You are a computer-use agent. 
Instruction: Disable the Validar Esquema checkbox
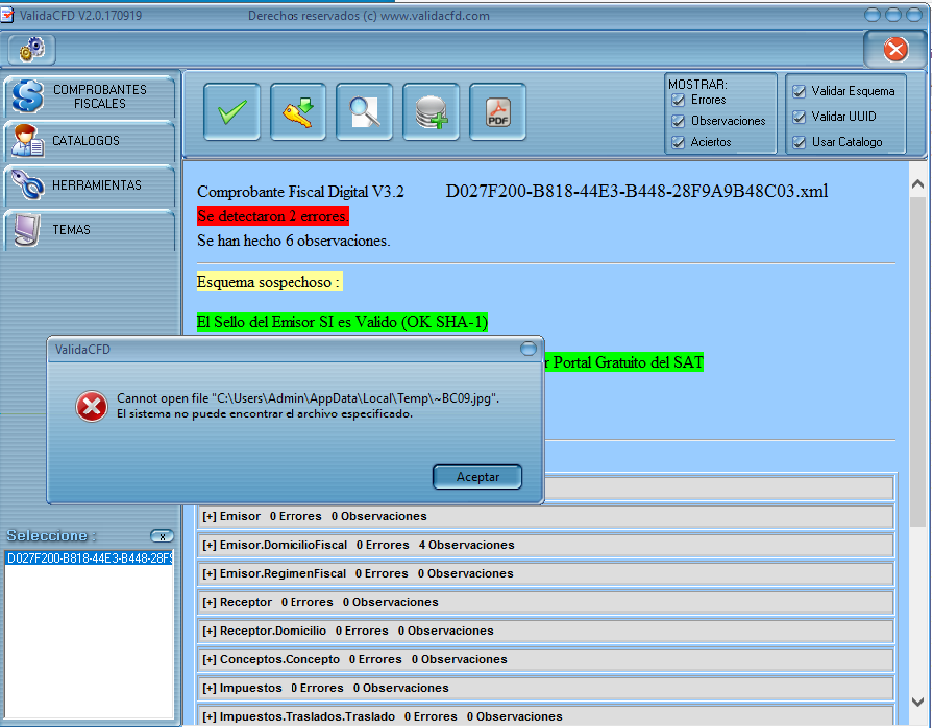coord(799,91)
